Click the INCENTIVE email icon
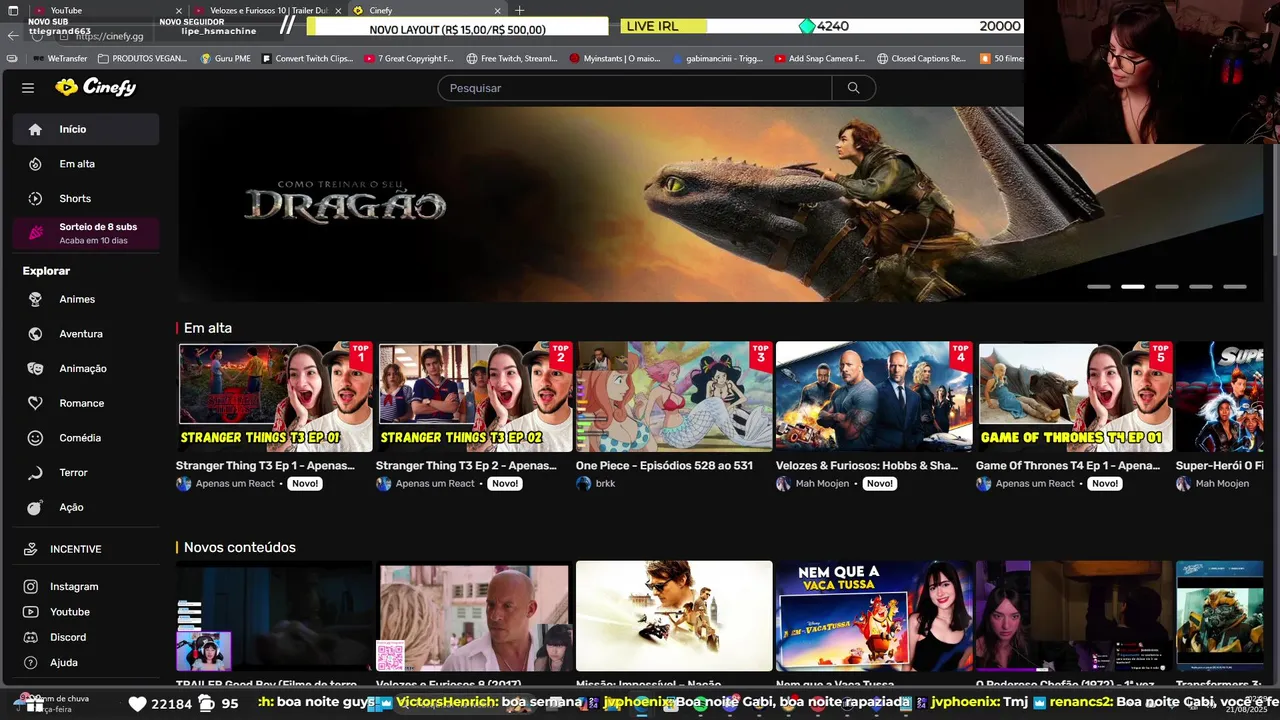The width and height of the screenshot is (1280, 720). (x=30, y=549)
